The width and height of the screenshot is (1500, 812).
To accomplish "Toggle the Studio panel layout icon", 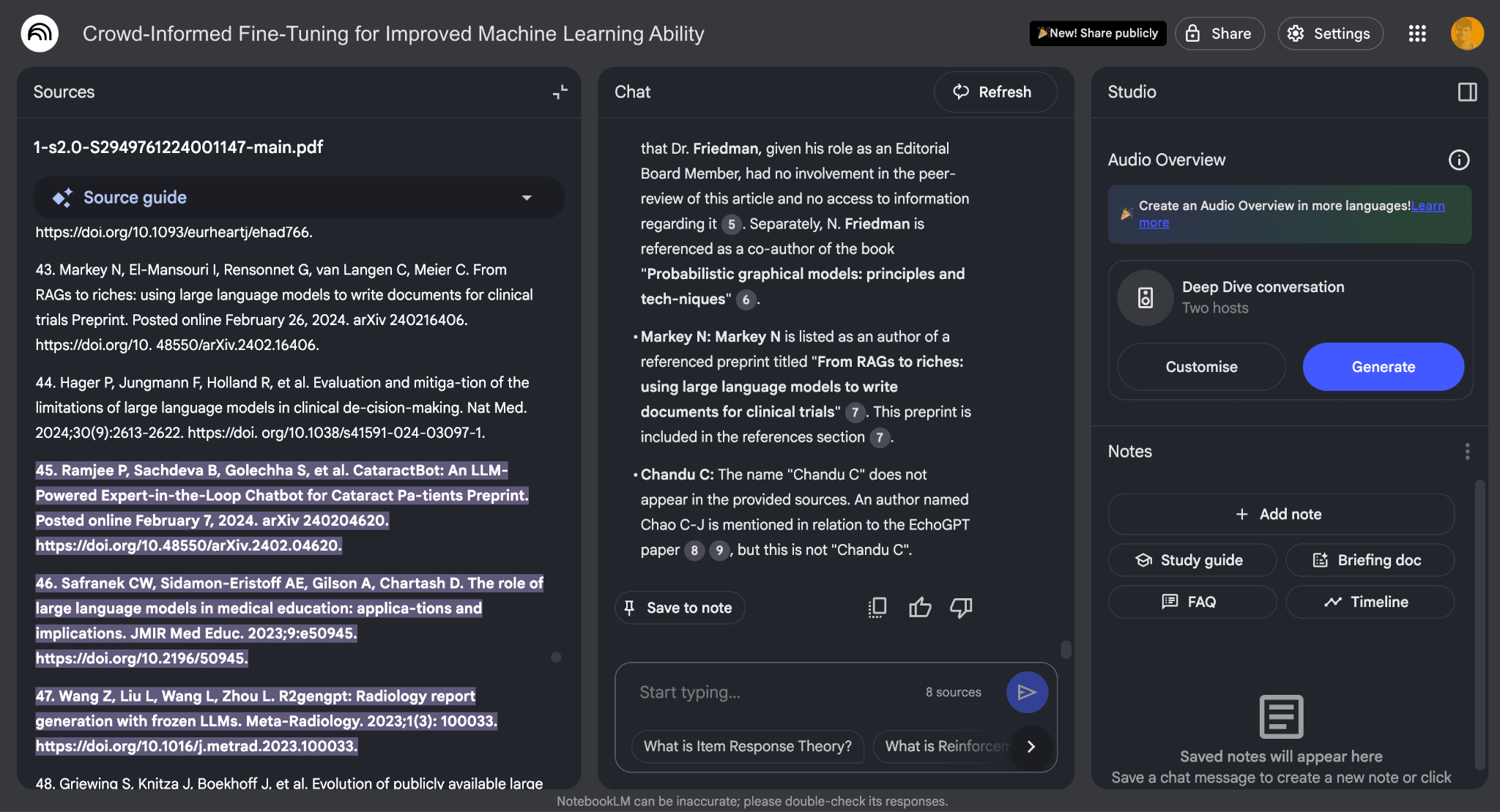I will pyautogui.click(x=1467, y=92).
